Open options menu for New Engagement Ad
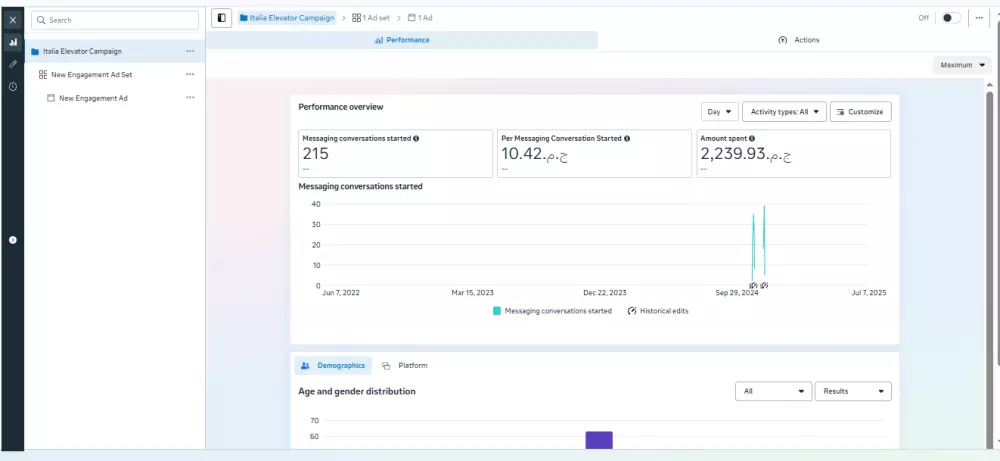The image size is (1000, 461). click(190, 98)
